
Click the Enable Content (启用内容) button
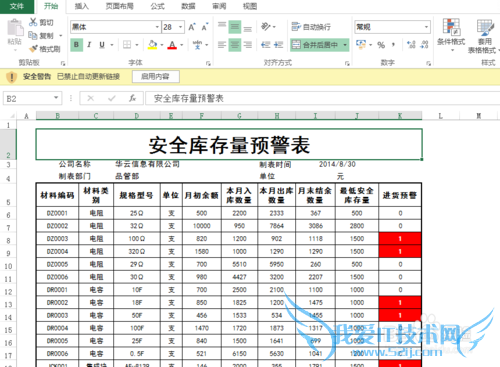[156, 76]
